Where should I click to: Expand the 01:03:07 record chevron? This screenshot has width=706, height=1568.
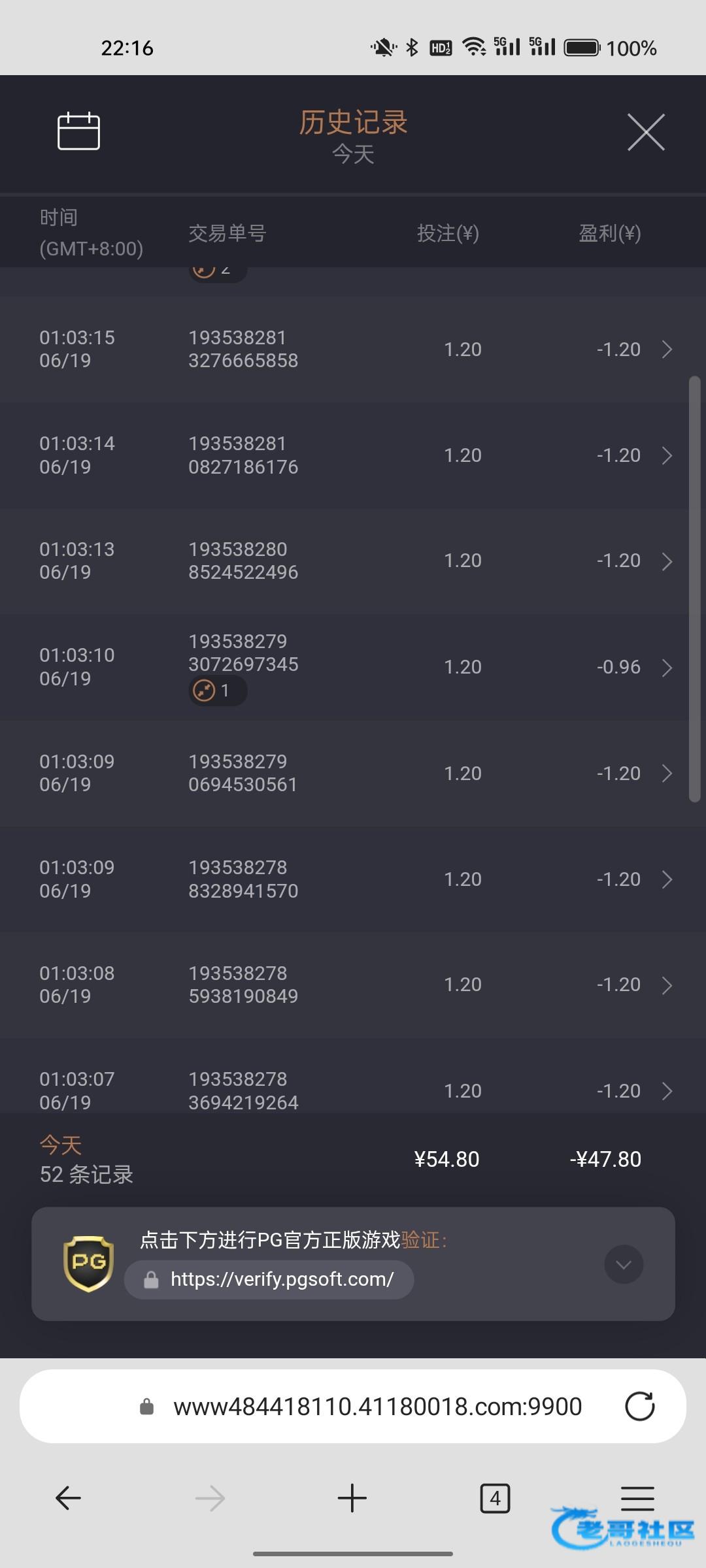click(x=667, y=1090)
